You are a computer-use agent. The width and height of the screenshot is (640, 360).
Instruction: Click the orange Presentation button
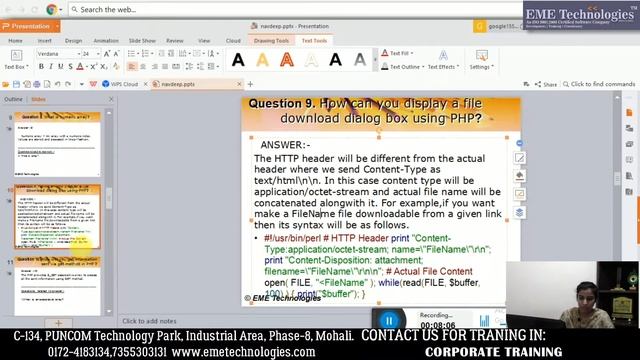[27, 26]
